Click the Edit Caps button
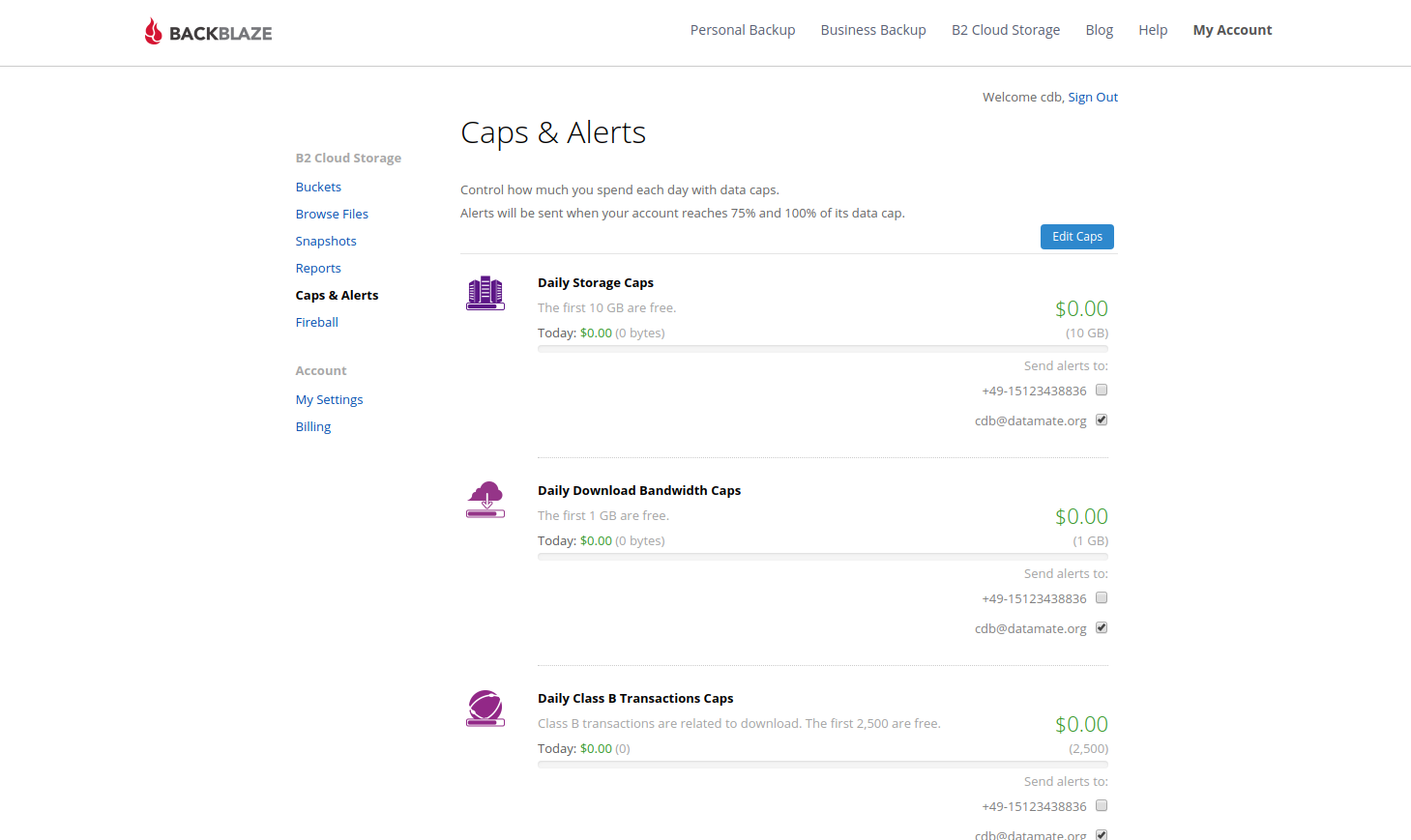The image size is (1411, 840). click(1077, 237)
